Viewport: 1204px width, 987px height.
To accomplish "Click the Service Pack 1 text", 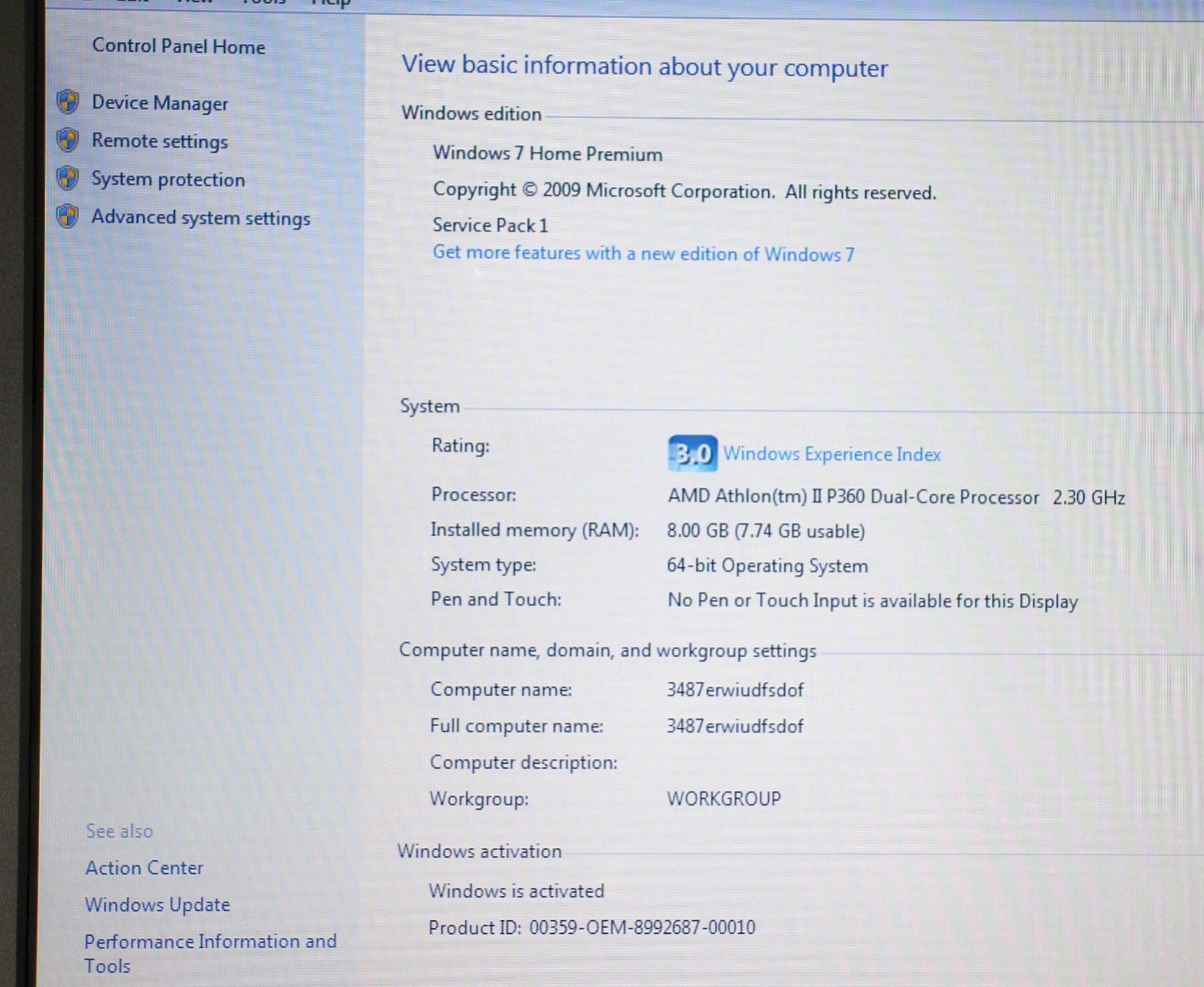I will click(x=490, y=225).
